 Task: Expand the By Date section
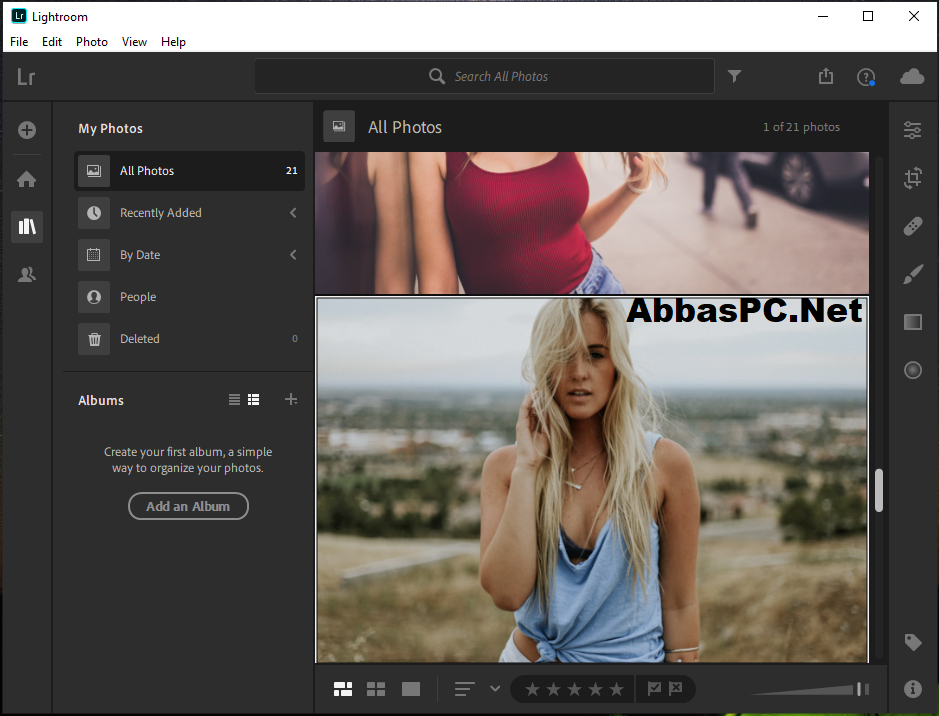tap(292, 255)
